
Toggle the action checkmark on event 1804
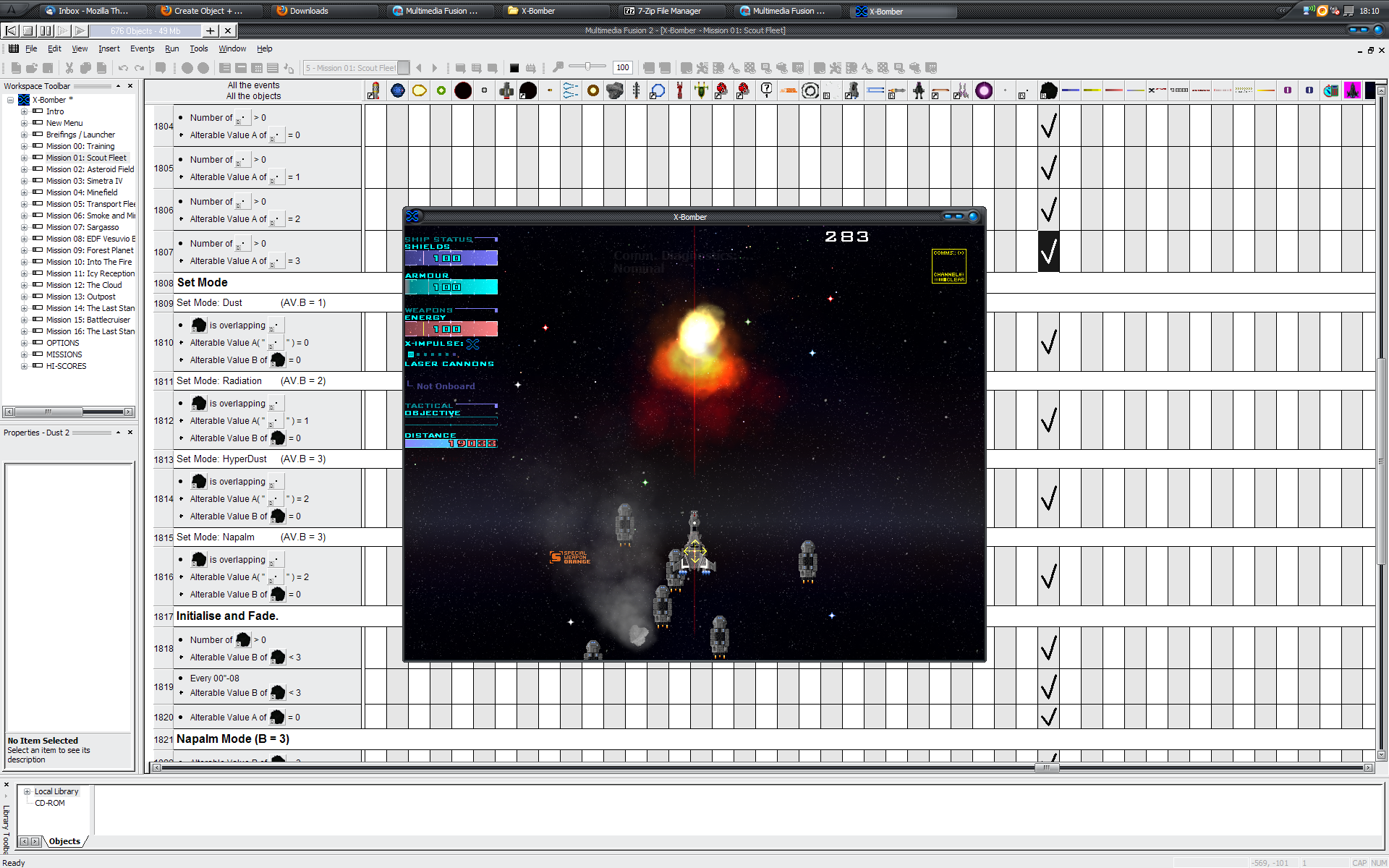tap(1048, 126)
